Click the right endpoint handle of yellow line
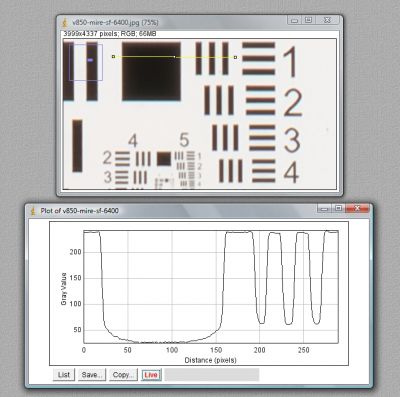The image size is (400, 397). click(x=235, y=57)
